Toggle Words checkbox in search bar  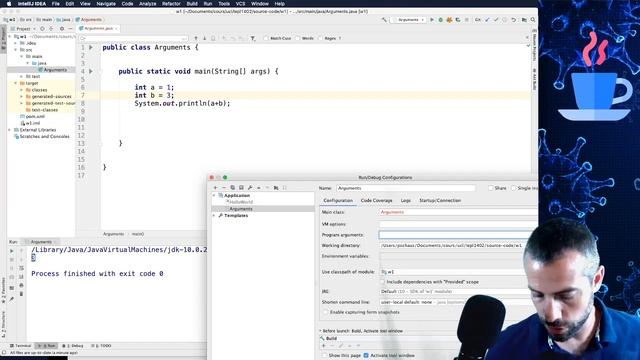point(298,38)
